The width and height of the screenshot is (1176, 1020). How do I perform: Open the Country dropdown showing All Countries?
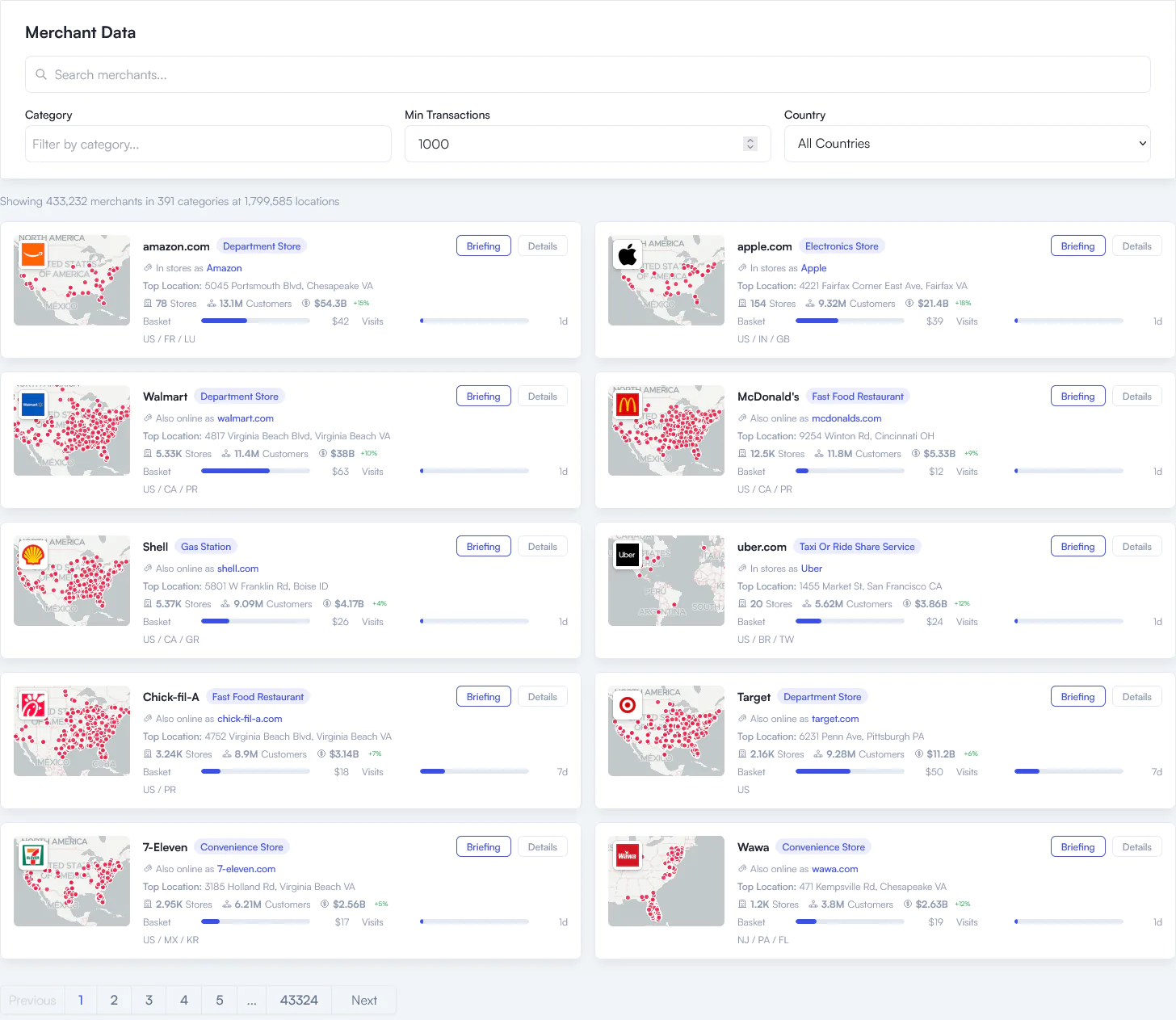point(967,144)
